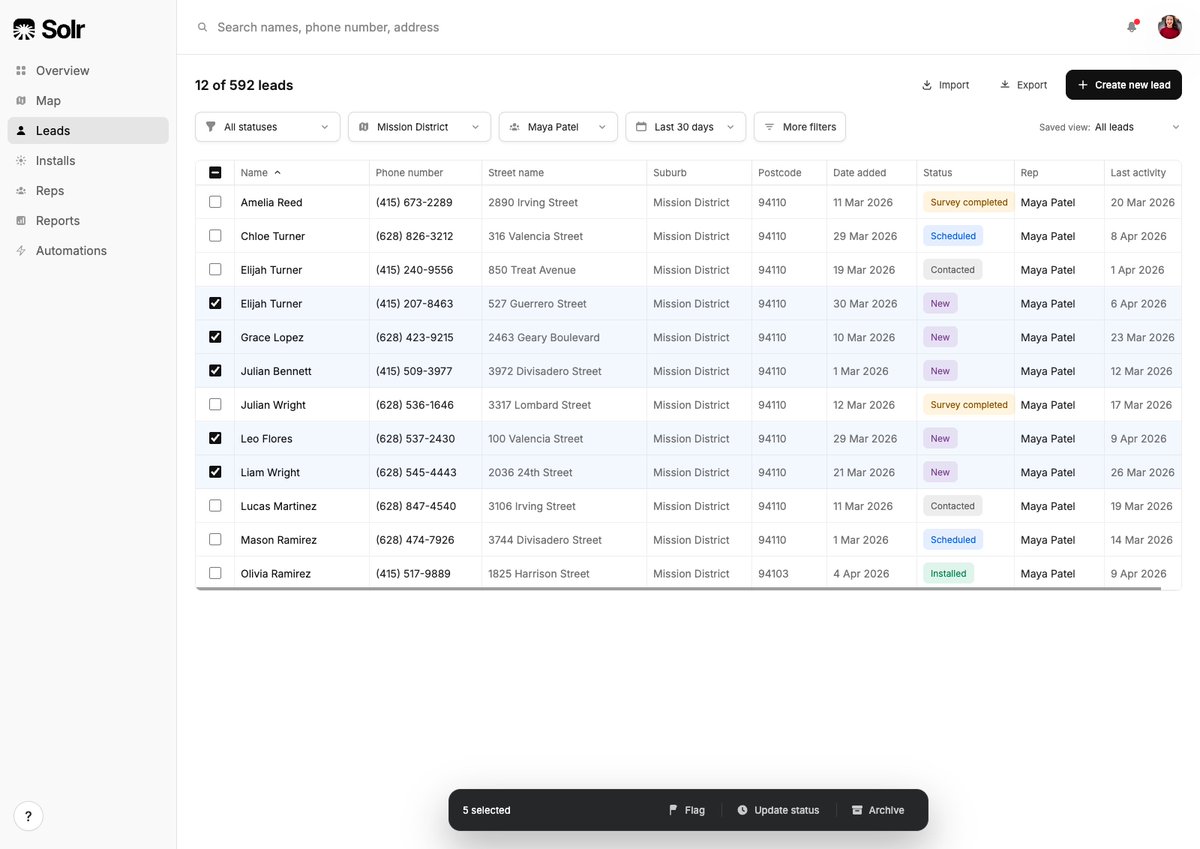Click the More filters button
The height and width of the screenshot is (849, 1200).
click(x=800, y=127)
